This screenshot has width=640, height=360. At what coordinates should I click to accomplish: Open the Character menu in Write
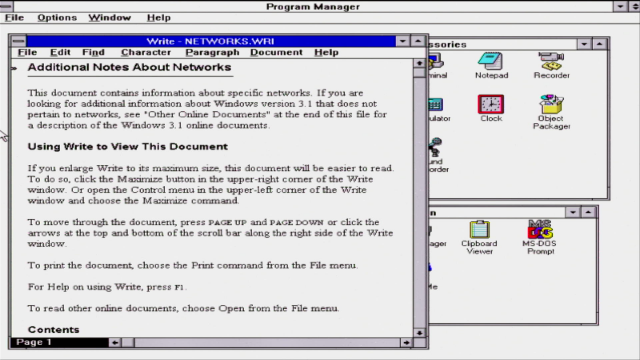tap(146, 52)
